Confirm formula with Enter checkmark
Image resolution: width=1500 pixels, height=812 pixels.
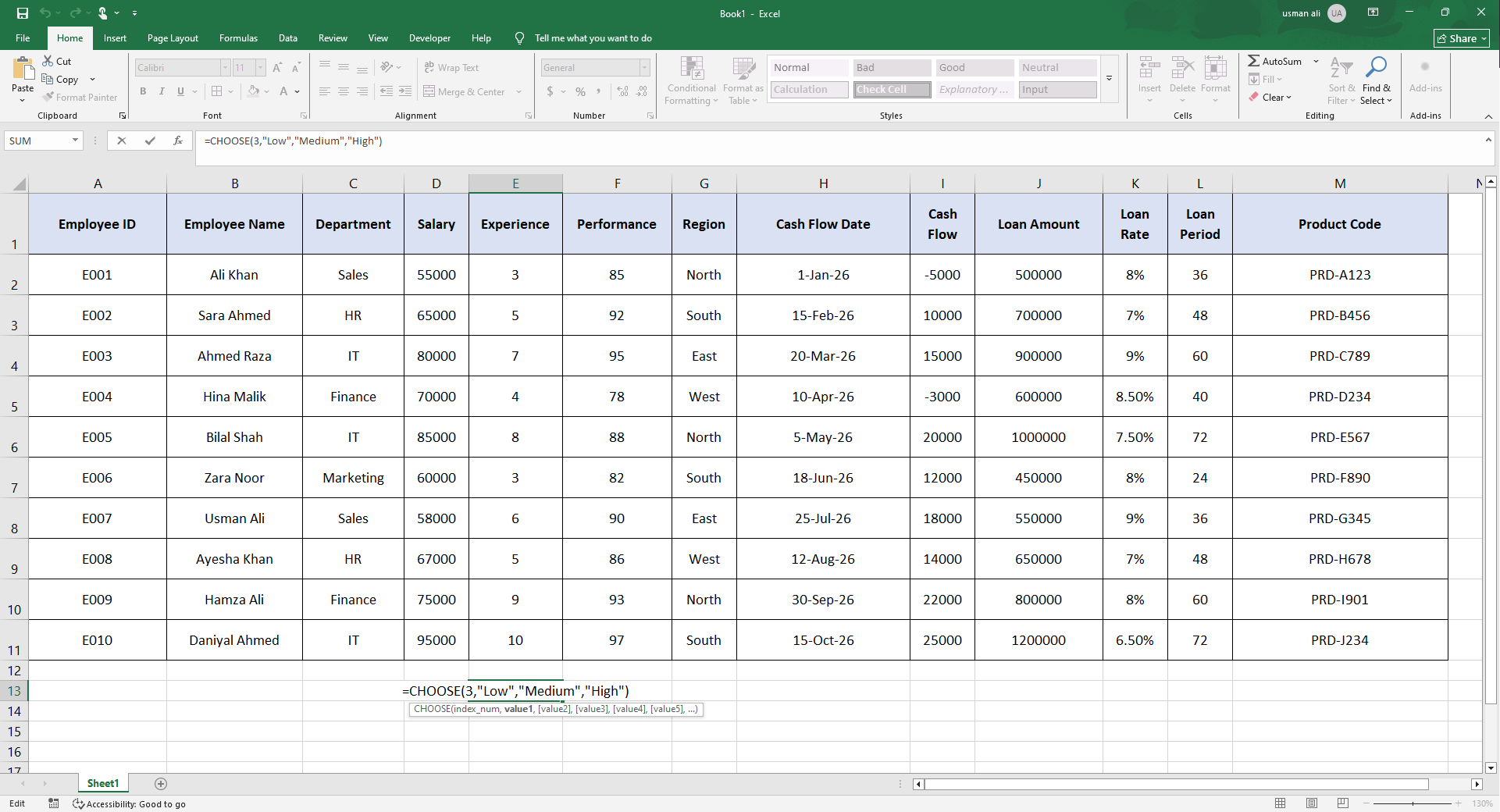pos(150,141)
